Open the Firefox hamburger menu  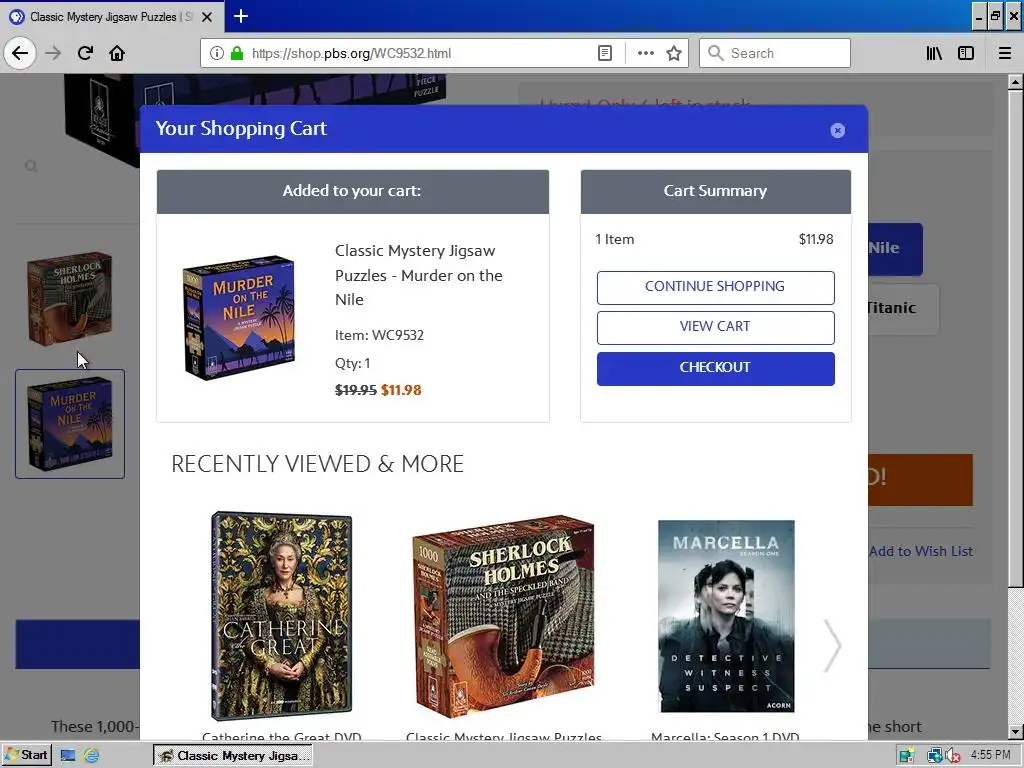coord(1004,53)
